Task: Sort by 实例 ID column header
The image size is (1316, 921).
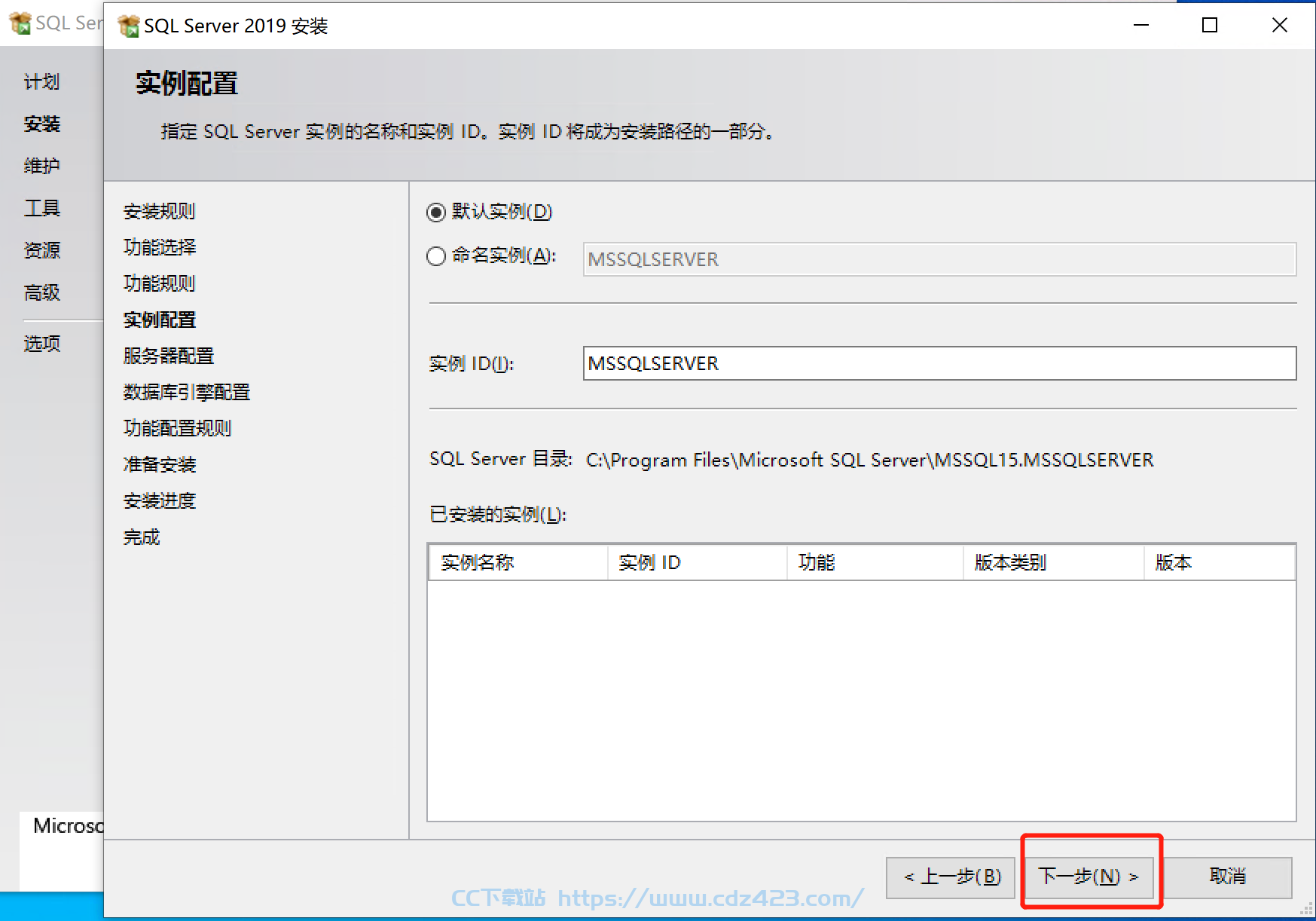Action: coord(697,562)
